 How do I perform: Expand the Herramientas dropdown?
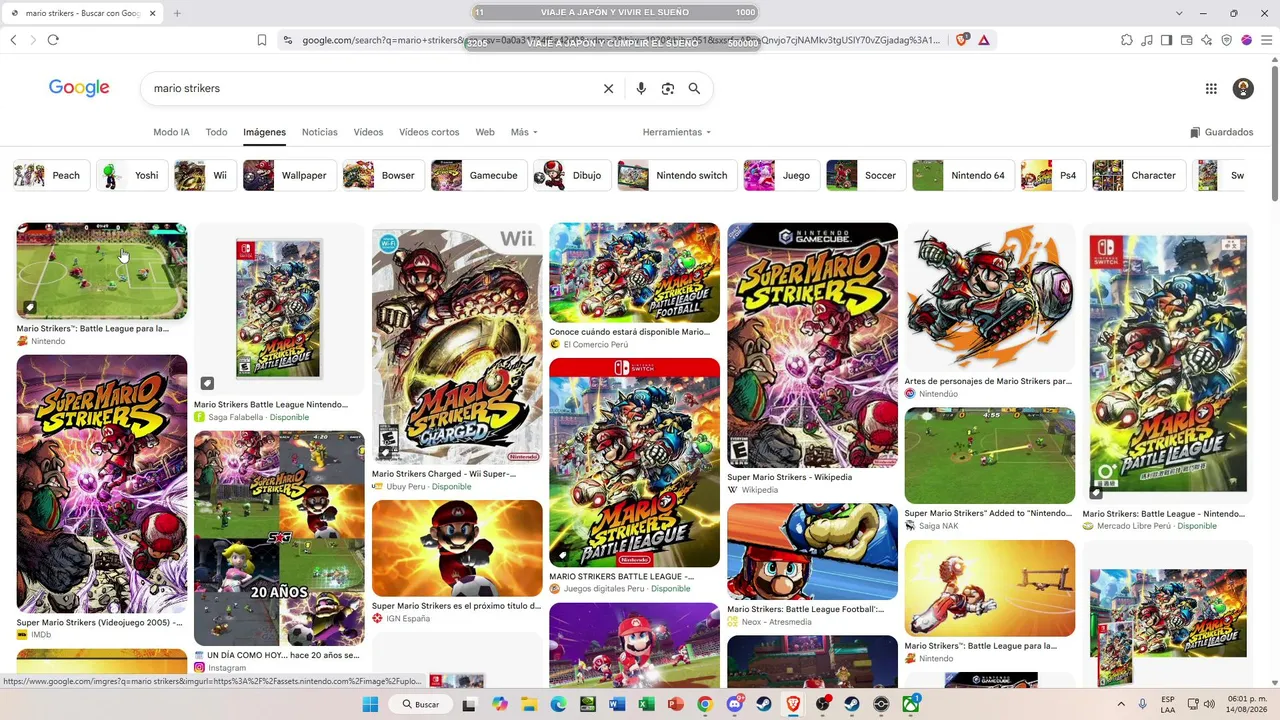pos(677,132)
